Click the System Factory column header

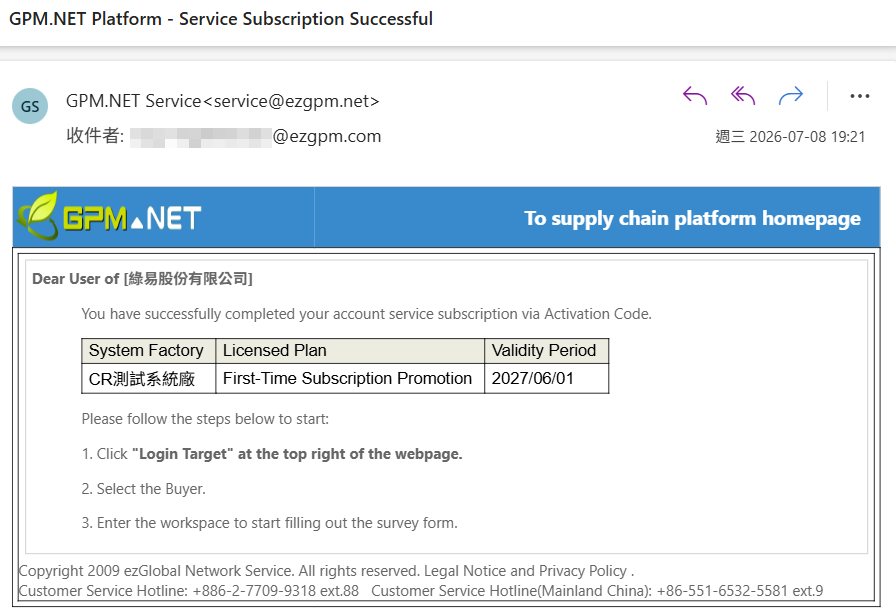tap(149, 350)
